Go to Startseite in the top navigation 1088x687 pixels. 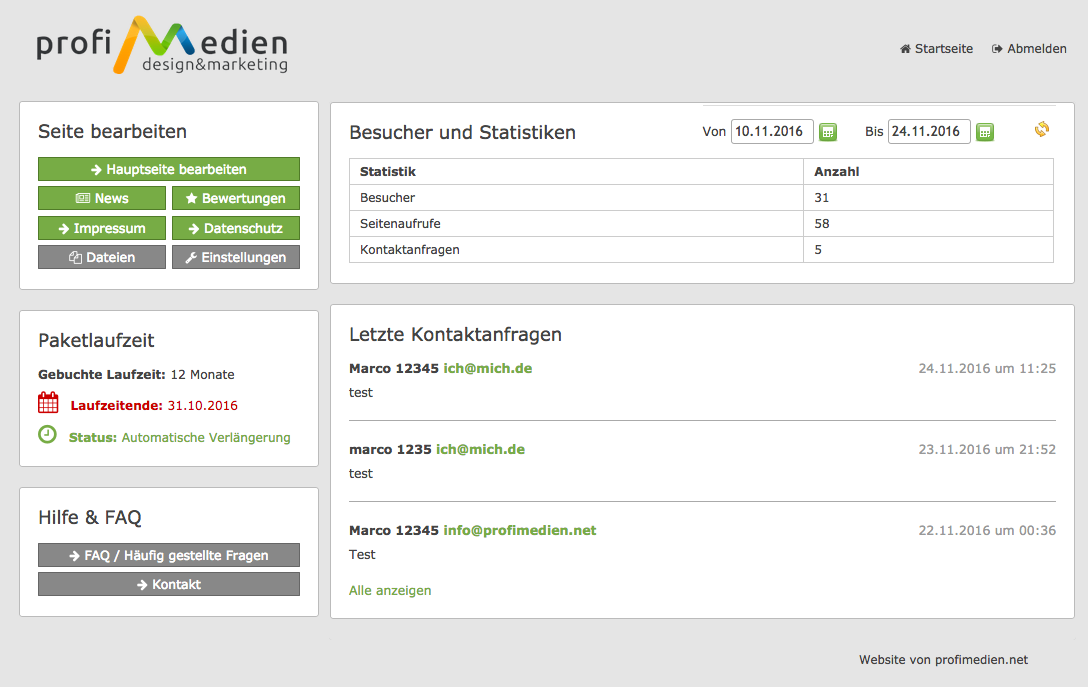pyautogui.click(x=936, y=48)
